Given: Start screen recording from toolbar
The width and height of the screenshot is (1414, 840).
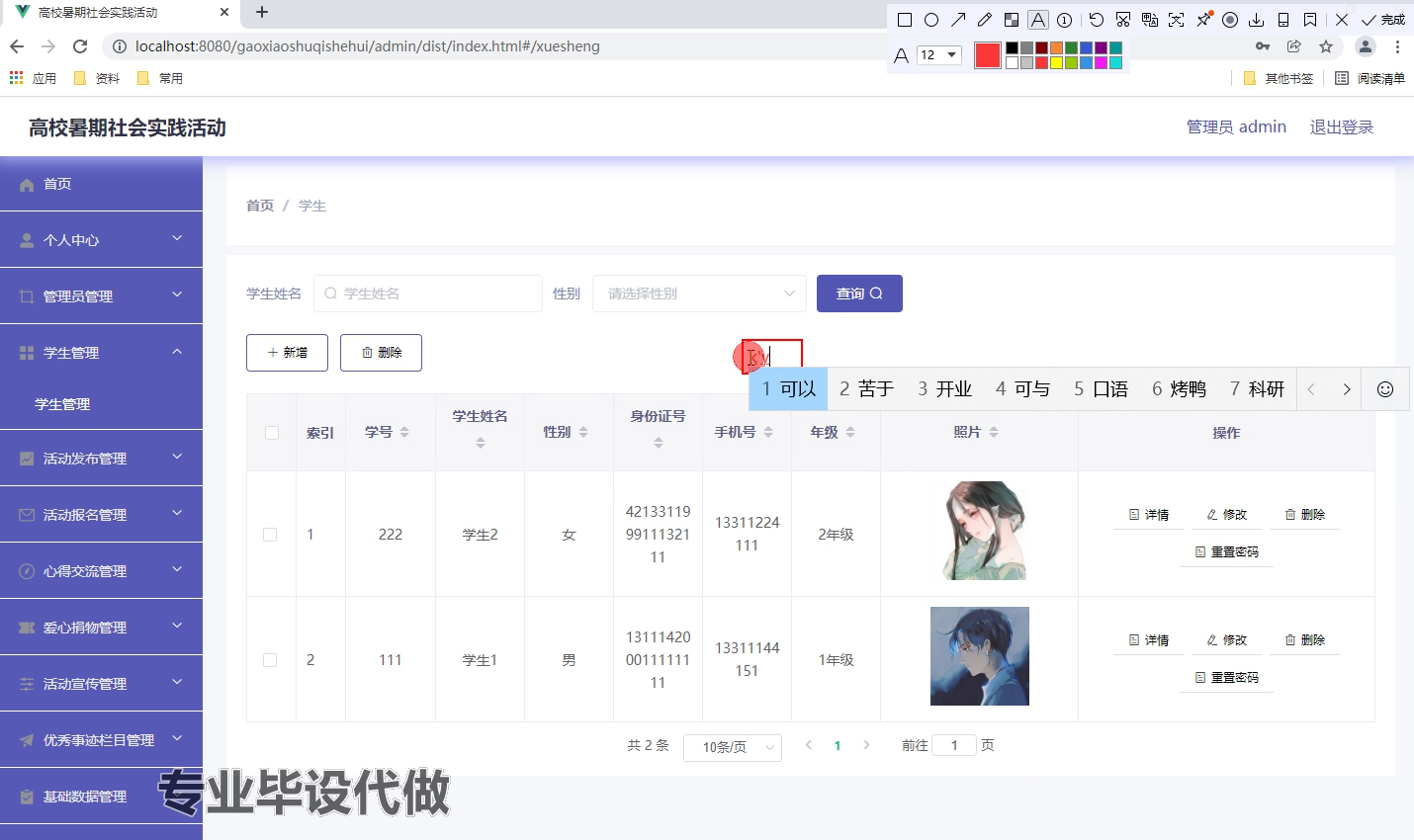Looking at the screenshot, I should (1230, 20).
